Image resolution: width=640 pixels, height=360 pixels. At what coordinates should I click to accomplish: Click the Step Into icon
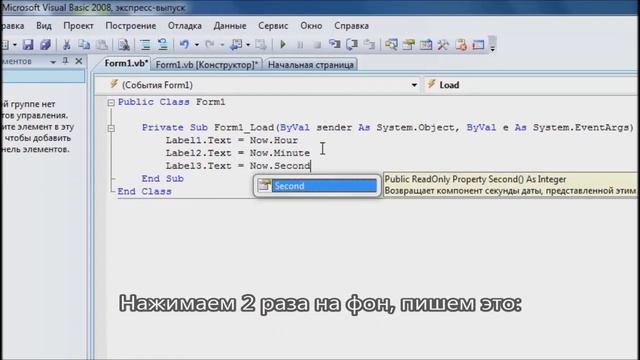pyautogui.click(x=335, y=44)
